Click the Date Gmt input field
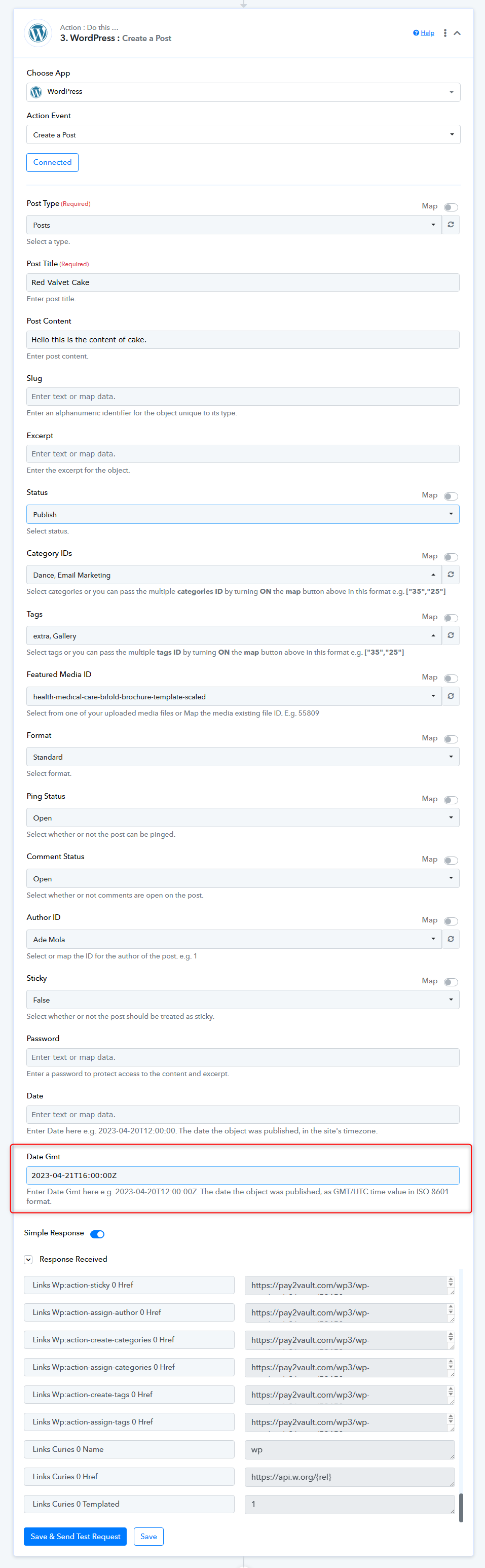Screen dimensions: 485x1568 click(243, 1175)
